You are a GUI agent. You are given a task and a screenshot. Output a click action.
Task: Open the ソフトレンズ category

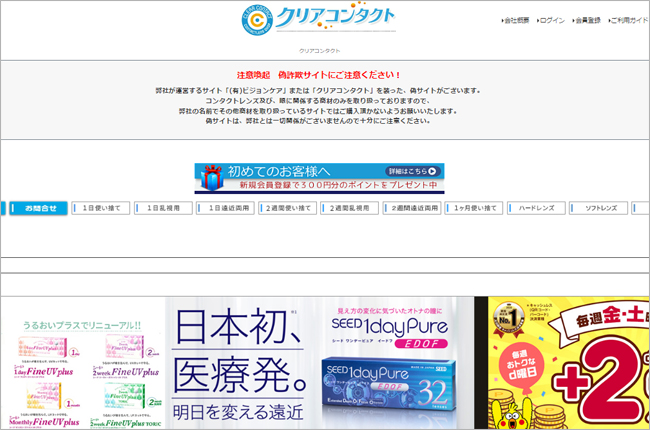click(x=600, y=208)
